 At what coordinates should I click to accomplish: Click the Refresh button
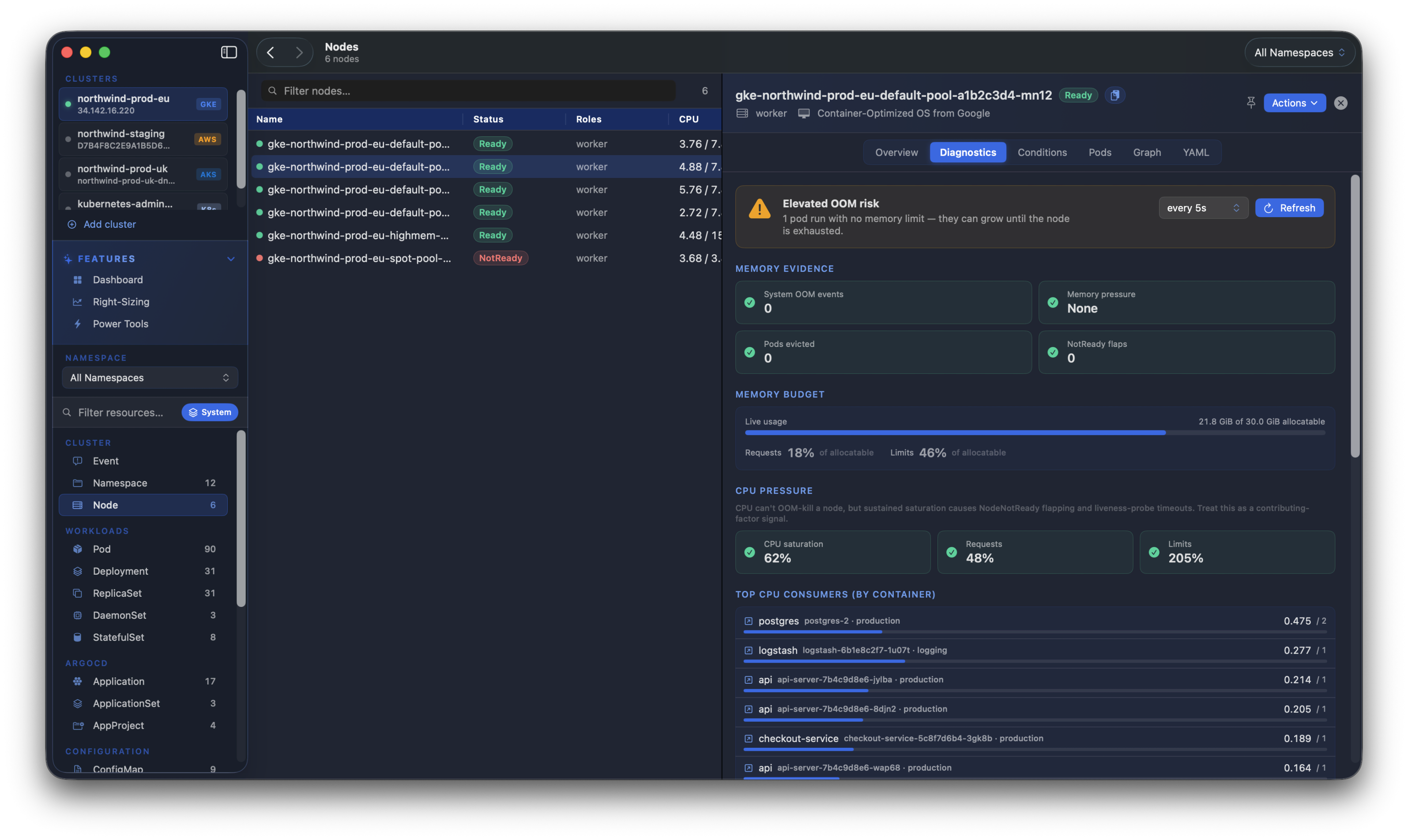[1288, 208]
